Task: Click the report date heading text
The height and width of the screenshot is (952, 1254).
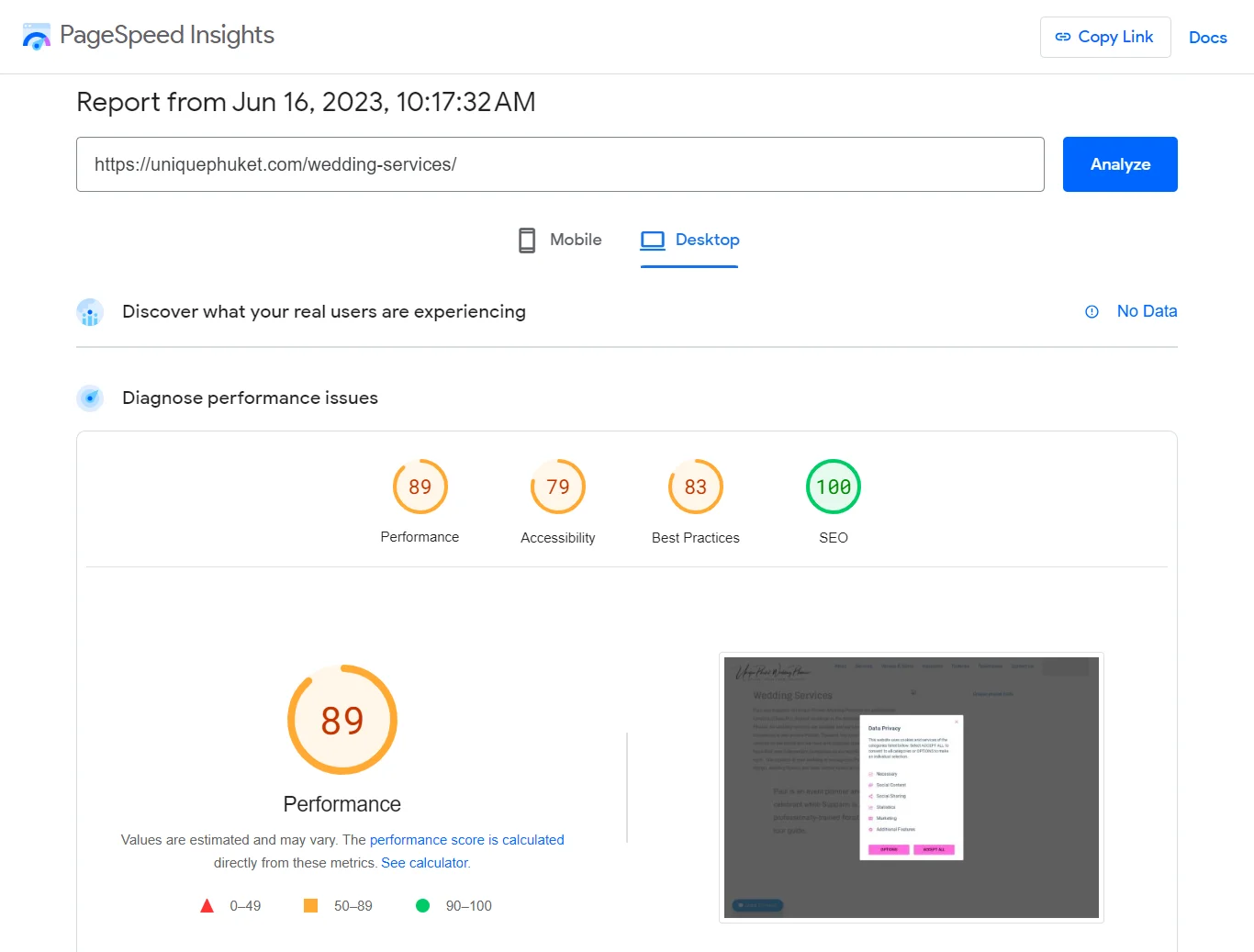Action: point(306,102)
